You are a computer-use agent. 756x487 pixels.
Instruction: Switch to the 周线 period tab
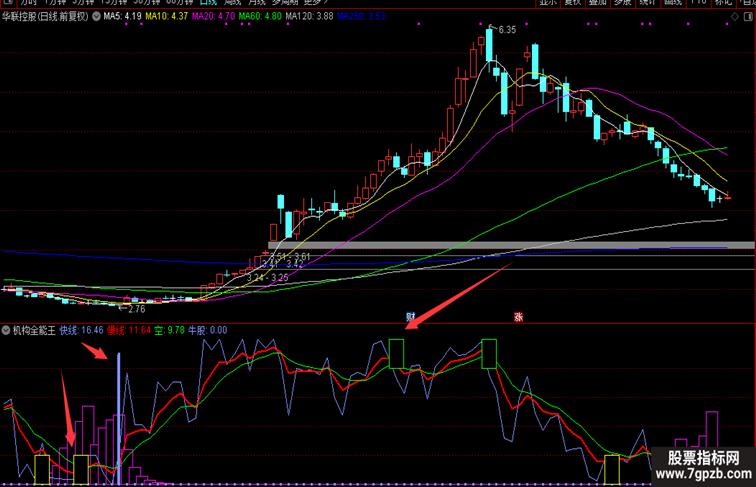click(234, 2)
